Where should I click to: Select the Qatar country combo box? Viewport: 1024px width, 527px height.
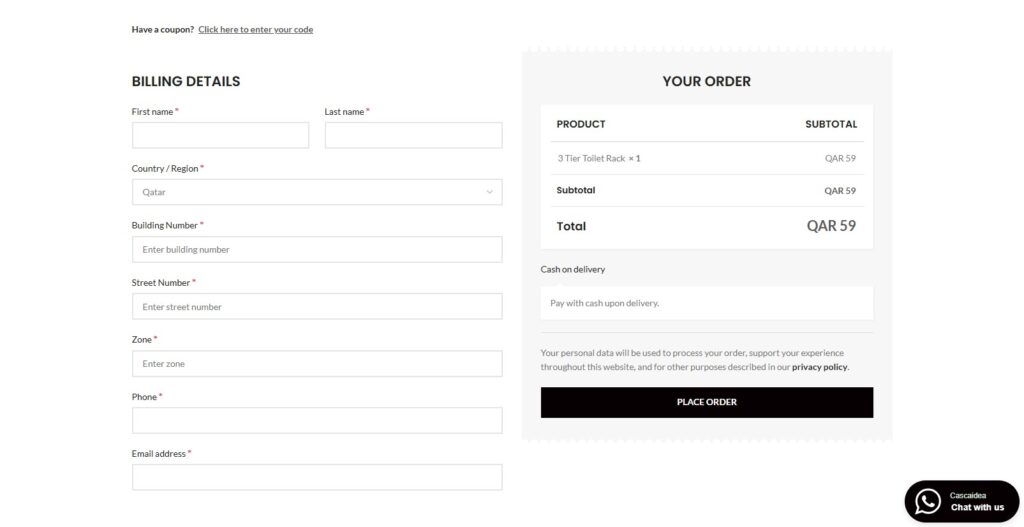(317, 192)
